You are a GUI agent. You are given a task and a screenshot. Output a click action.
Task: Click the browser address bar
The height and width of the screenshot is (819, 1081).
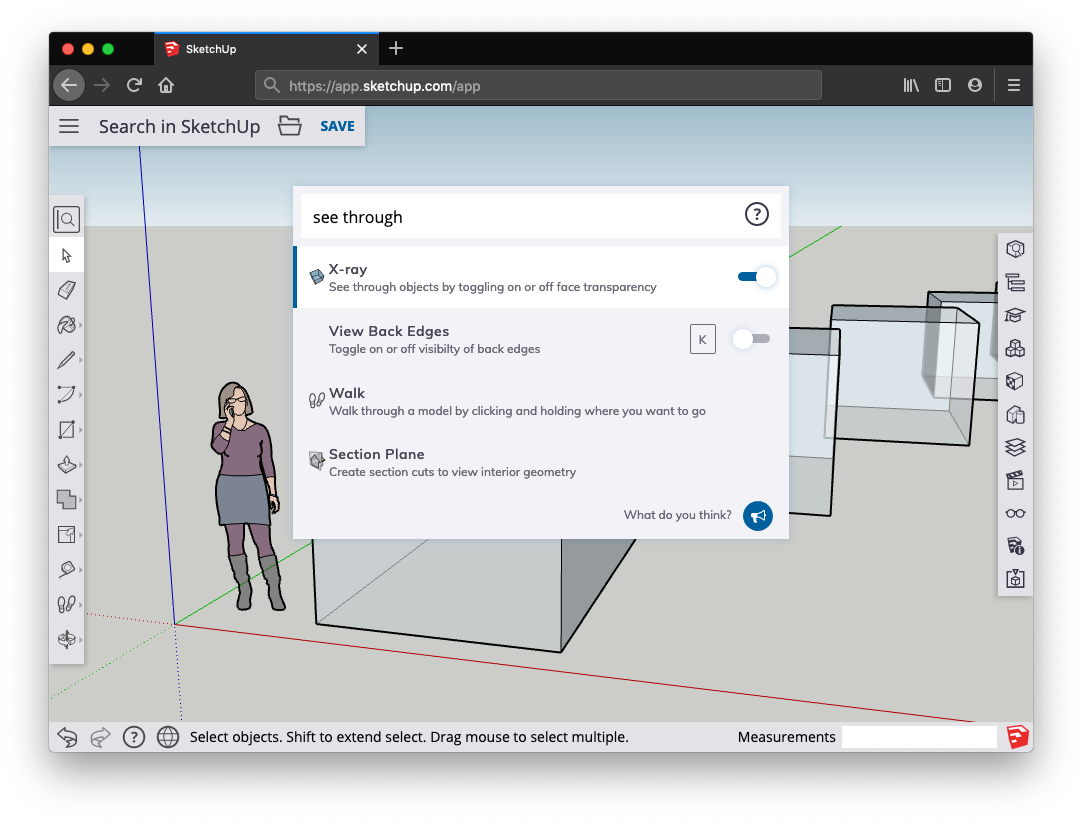tap(538, 85)
